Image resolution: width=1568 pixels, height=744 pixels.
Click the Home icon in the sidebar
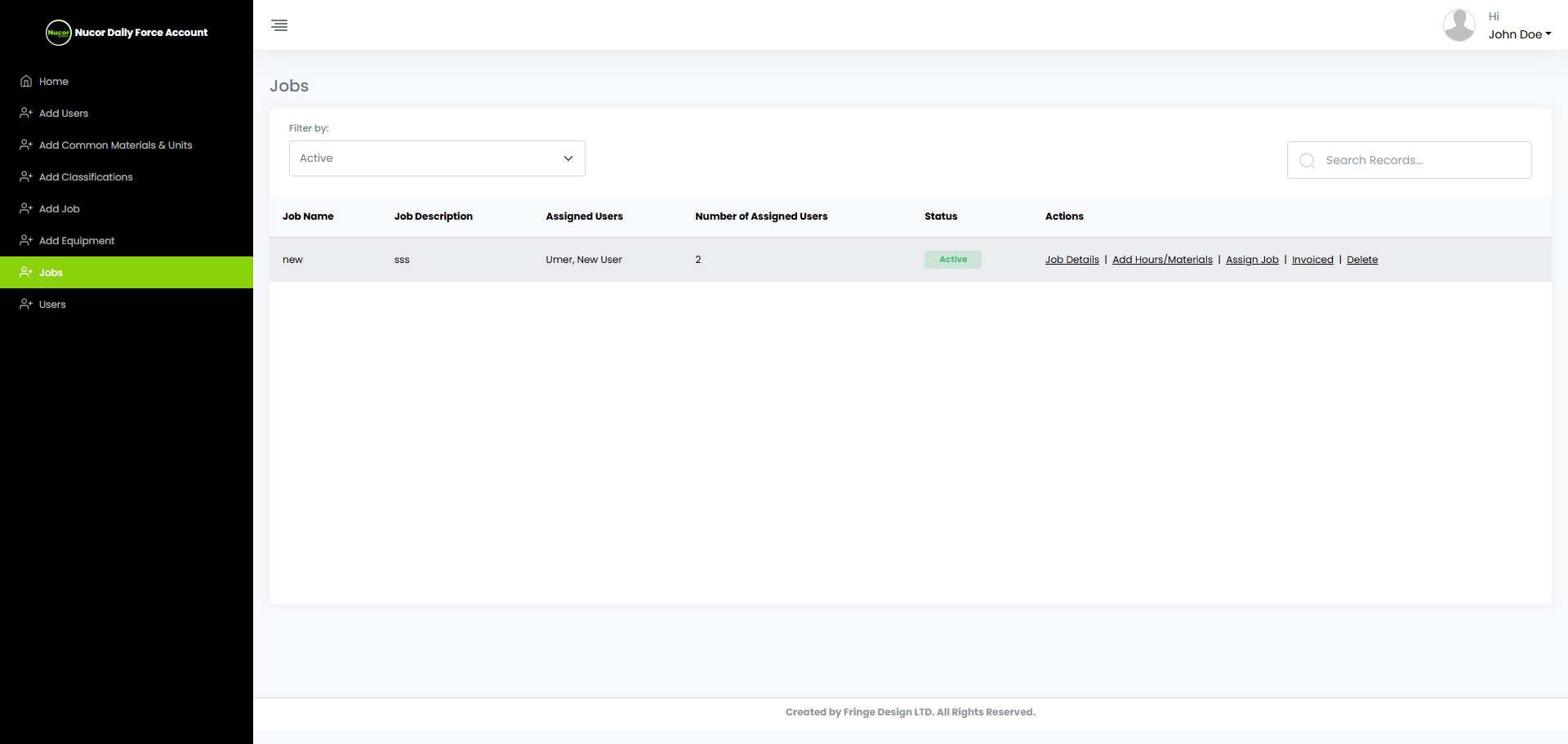[x=25, y=81]
